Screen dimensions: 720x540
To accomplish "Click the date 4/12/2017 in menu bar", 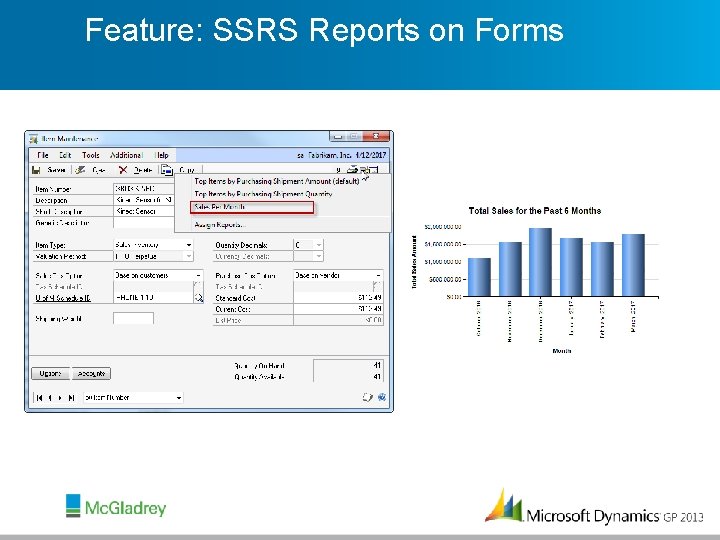I will click(x=371, y=155).
